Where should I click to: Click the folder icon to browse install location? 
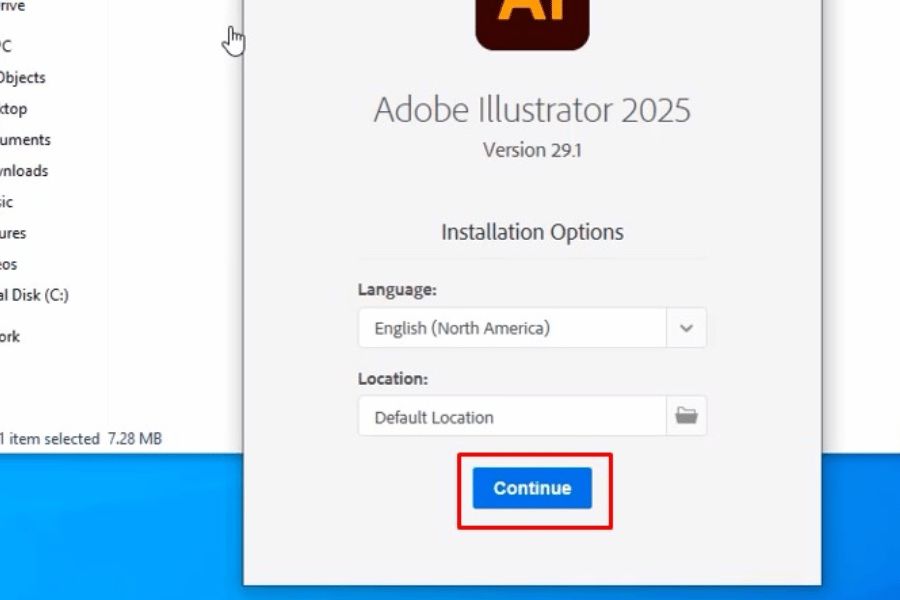686,416
